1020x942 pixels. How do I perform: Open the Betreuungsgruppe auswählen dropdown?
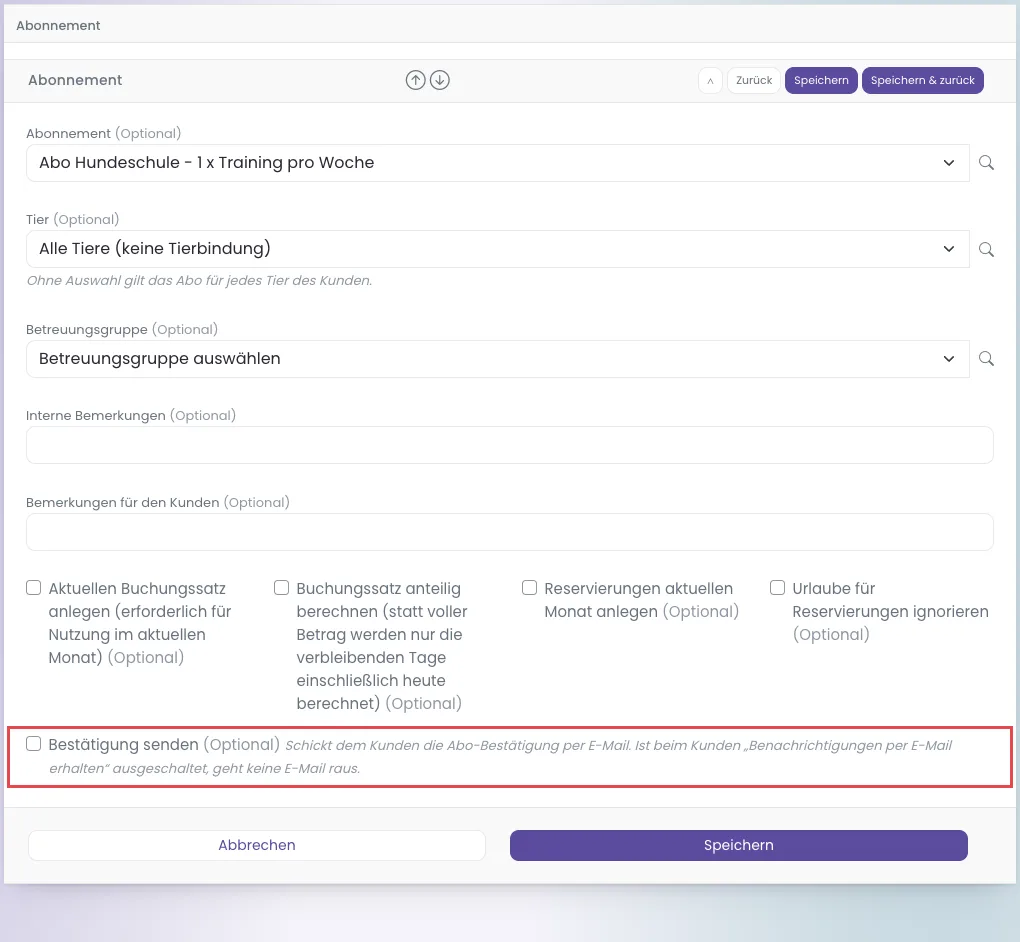point(498,358)
